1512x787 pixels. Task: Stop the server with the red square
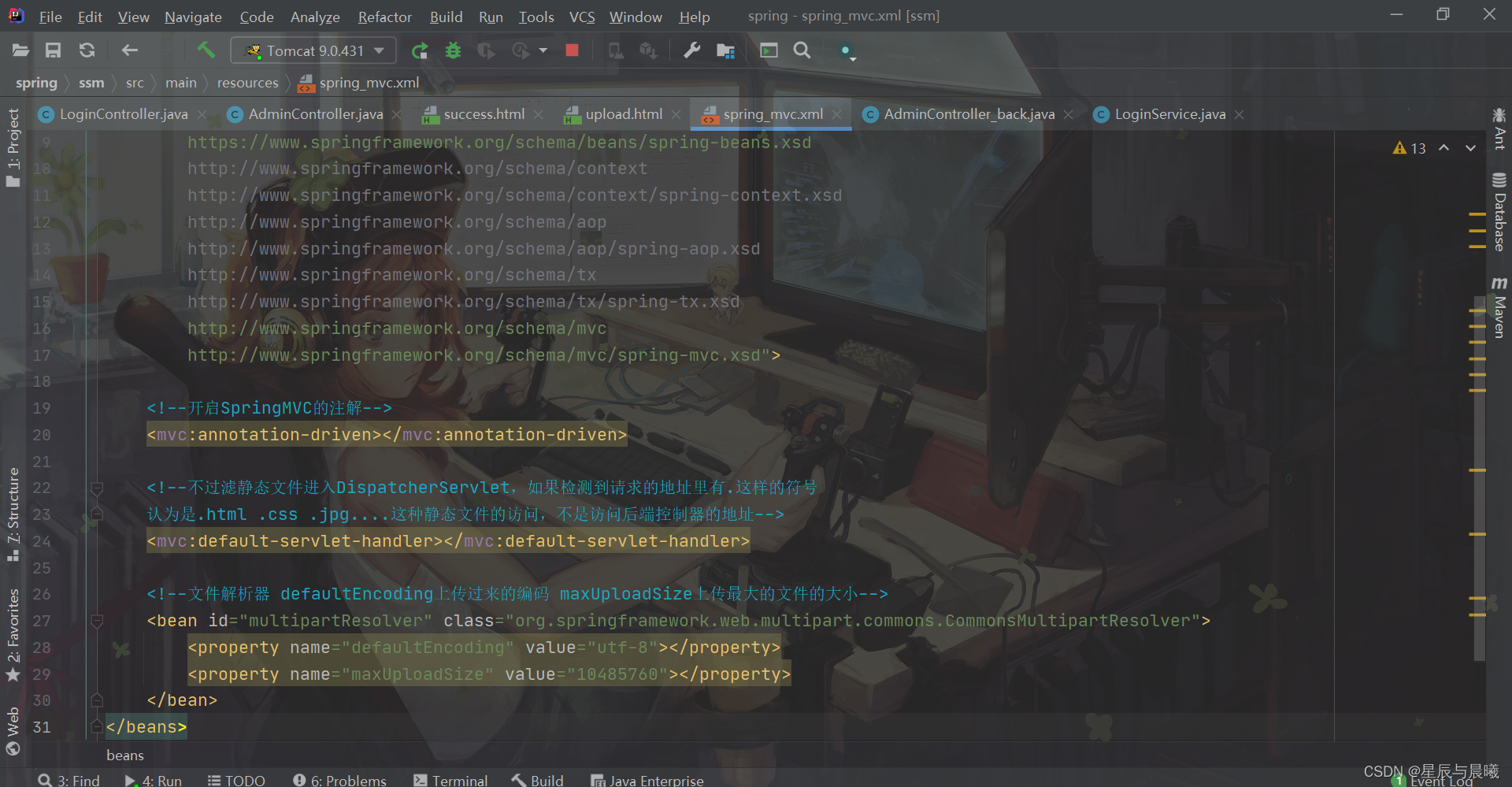(572, 50)
